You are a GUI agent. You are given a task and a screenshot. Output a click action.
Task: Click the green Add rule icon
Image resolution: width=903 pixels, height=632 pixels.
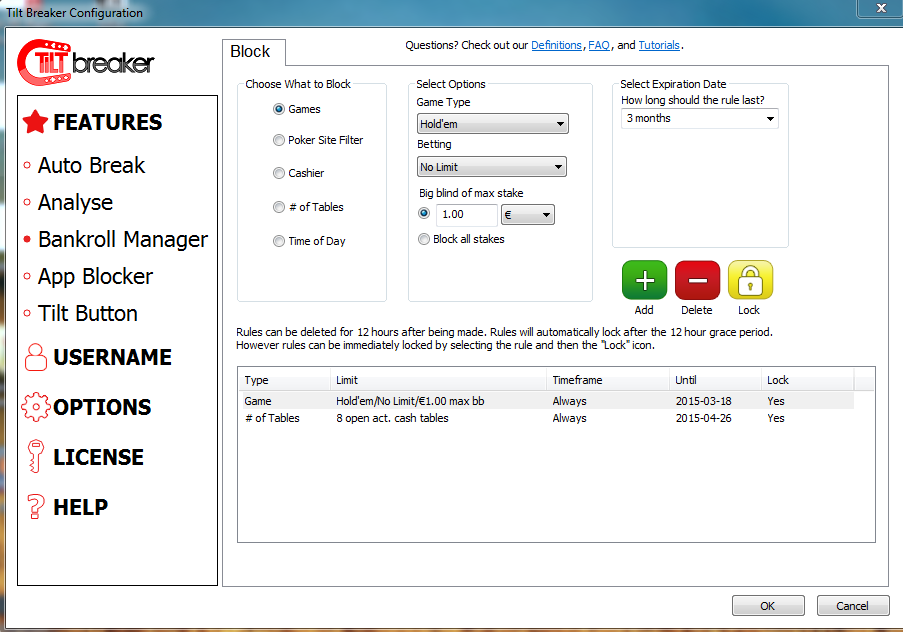(x=644, y=280)
